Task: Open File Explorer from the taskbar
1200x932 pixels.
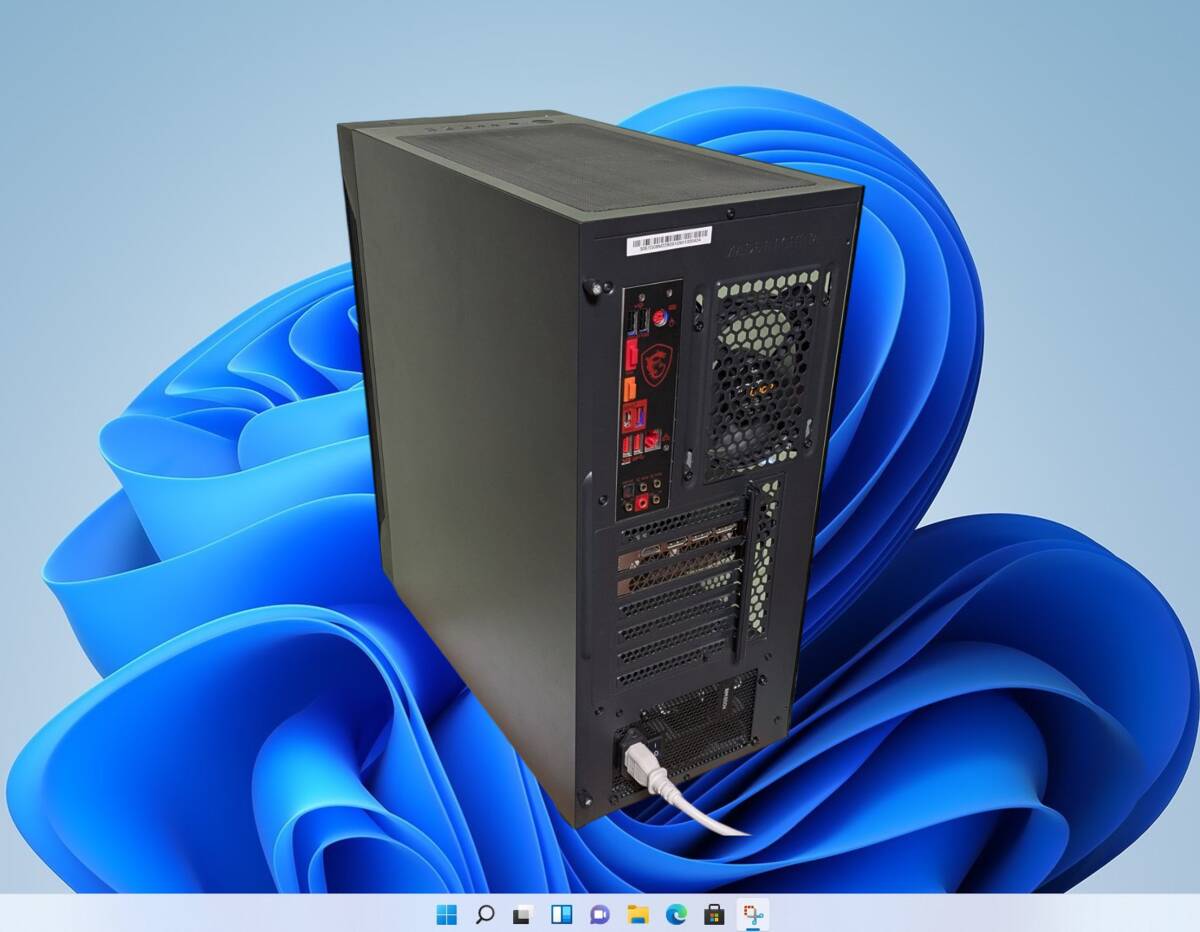Action: point(637,914)
